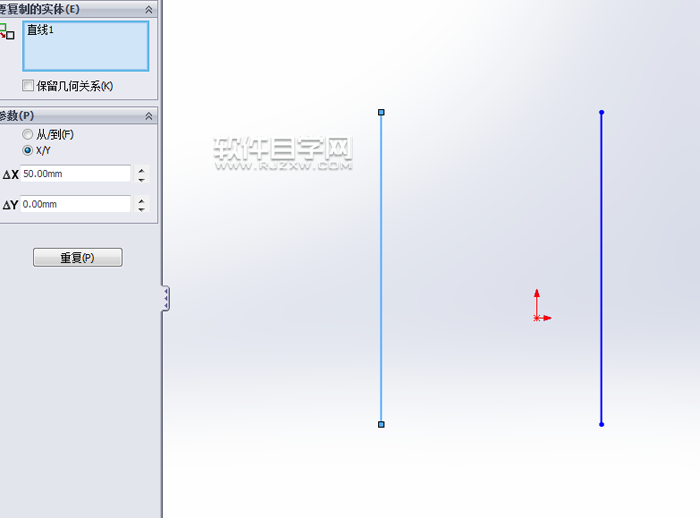Click the red sketch origin marker

click(537, 317)
